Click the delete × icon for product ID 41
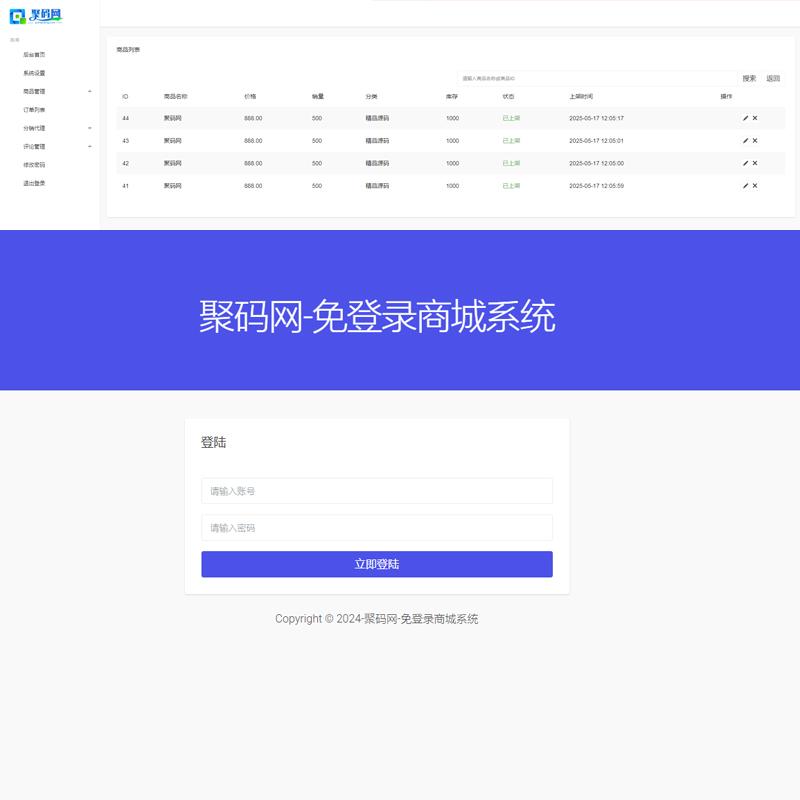Viewport: 800px width, 800px height. (755, 185)
